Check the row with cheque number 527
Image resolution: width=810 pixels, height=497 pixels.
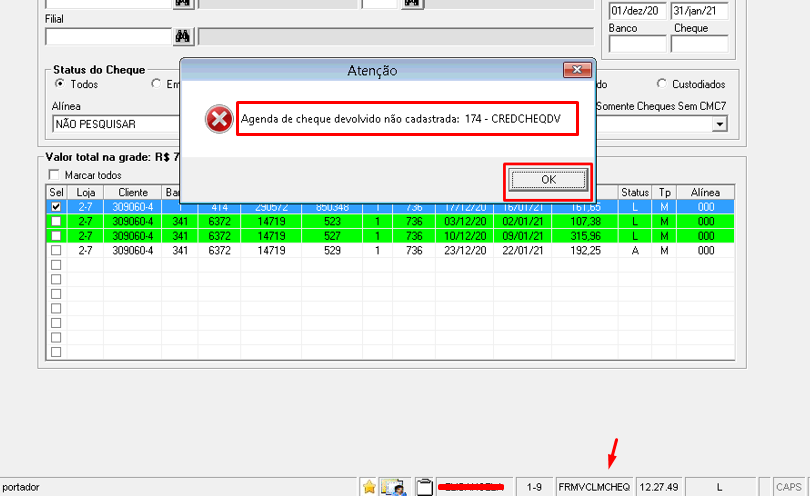coord(56,236)
